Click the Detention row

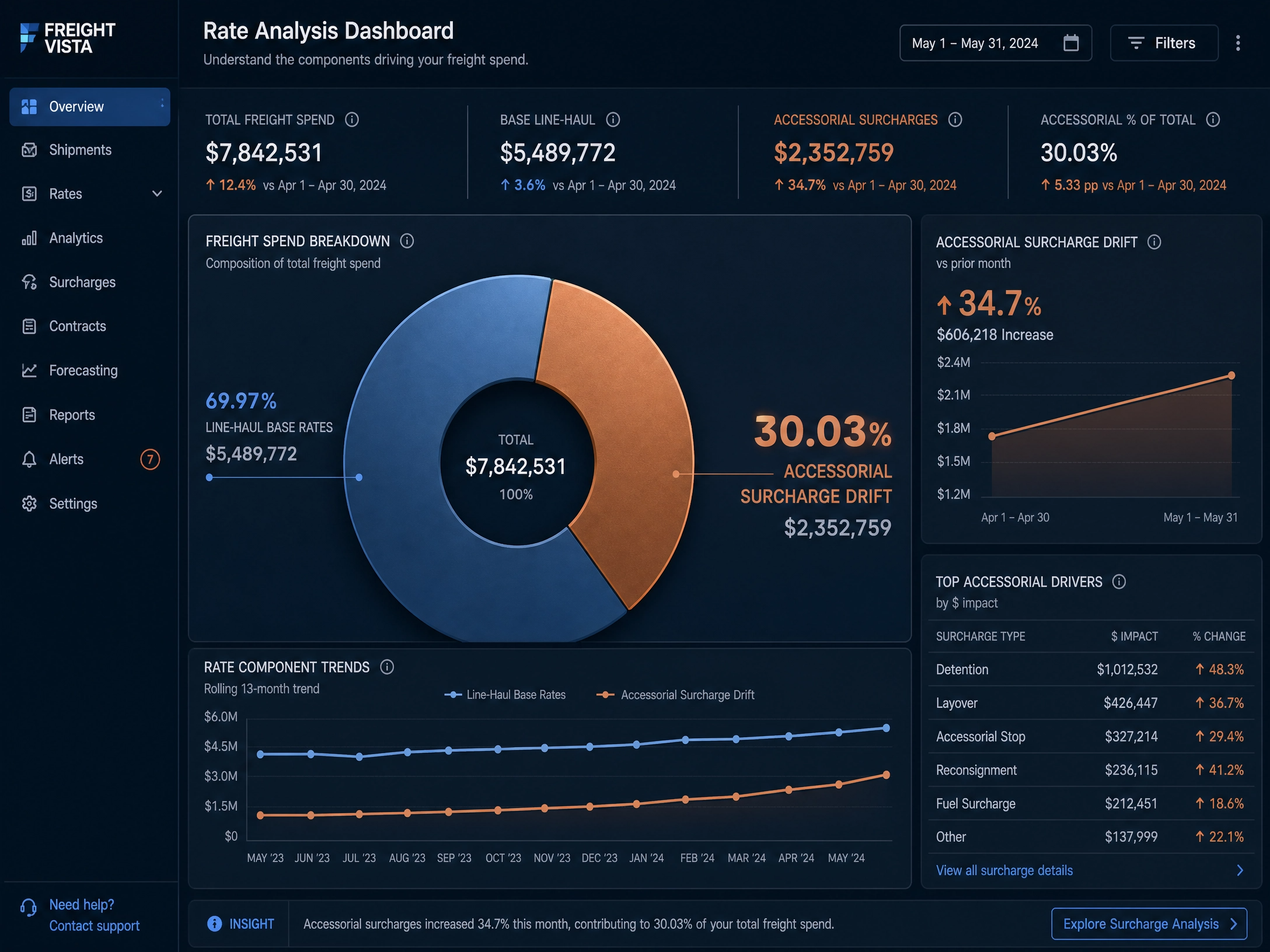pos(1090,670)
